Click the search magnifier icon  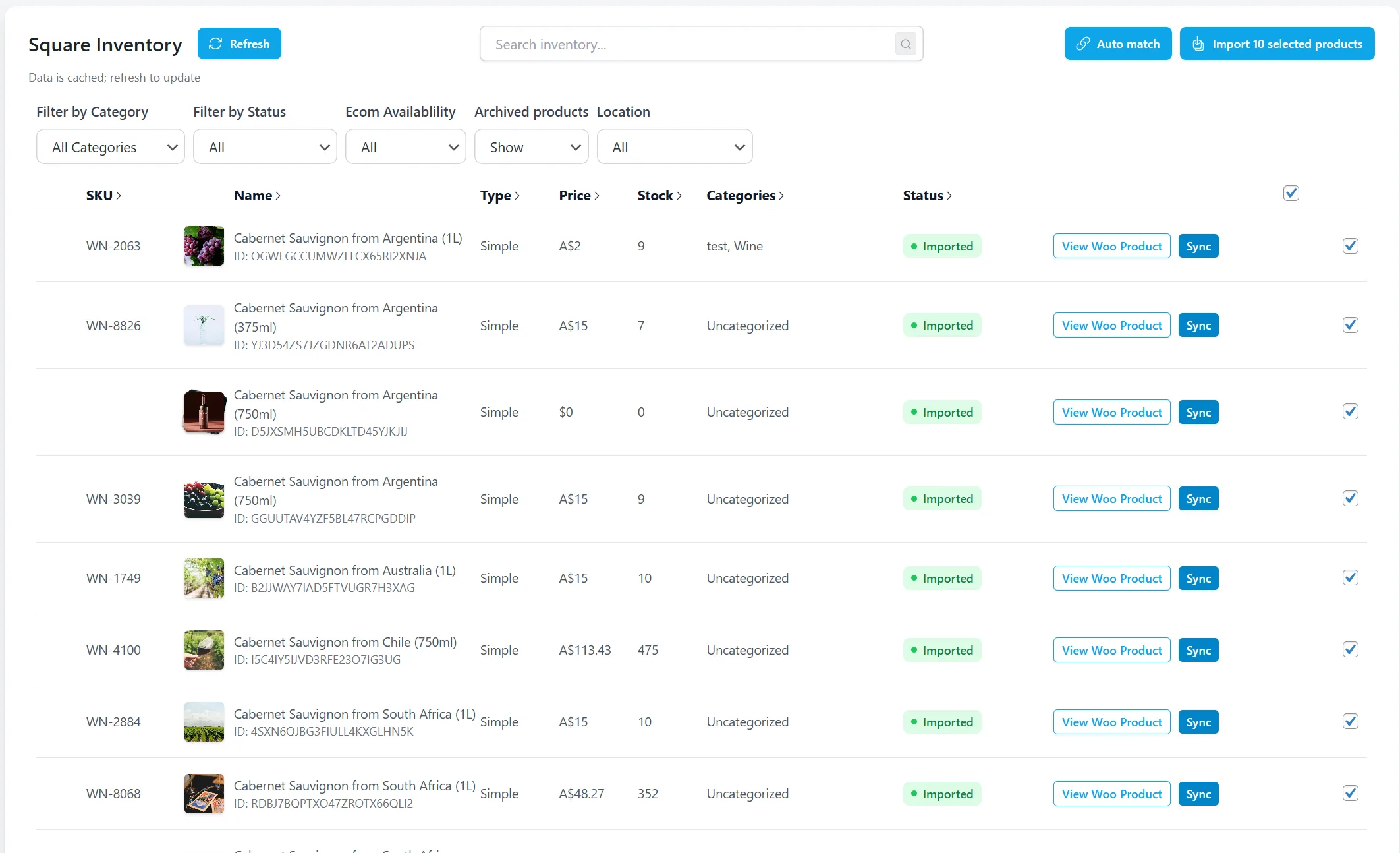coord(905,44)
